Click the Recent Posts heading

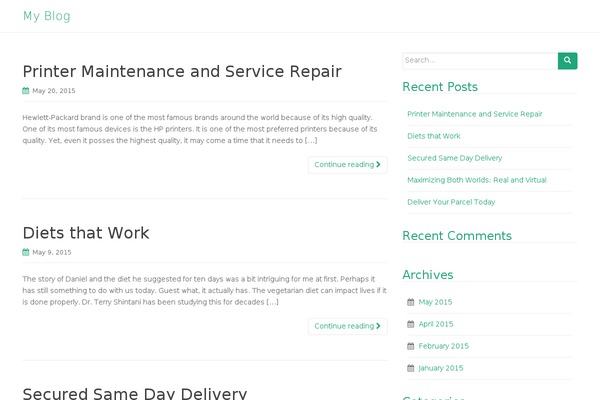(440, 87)
